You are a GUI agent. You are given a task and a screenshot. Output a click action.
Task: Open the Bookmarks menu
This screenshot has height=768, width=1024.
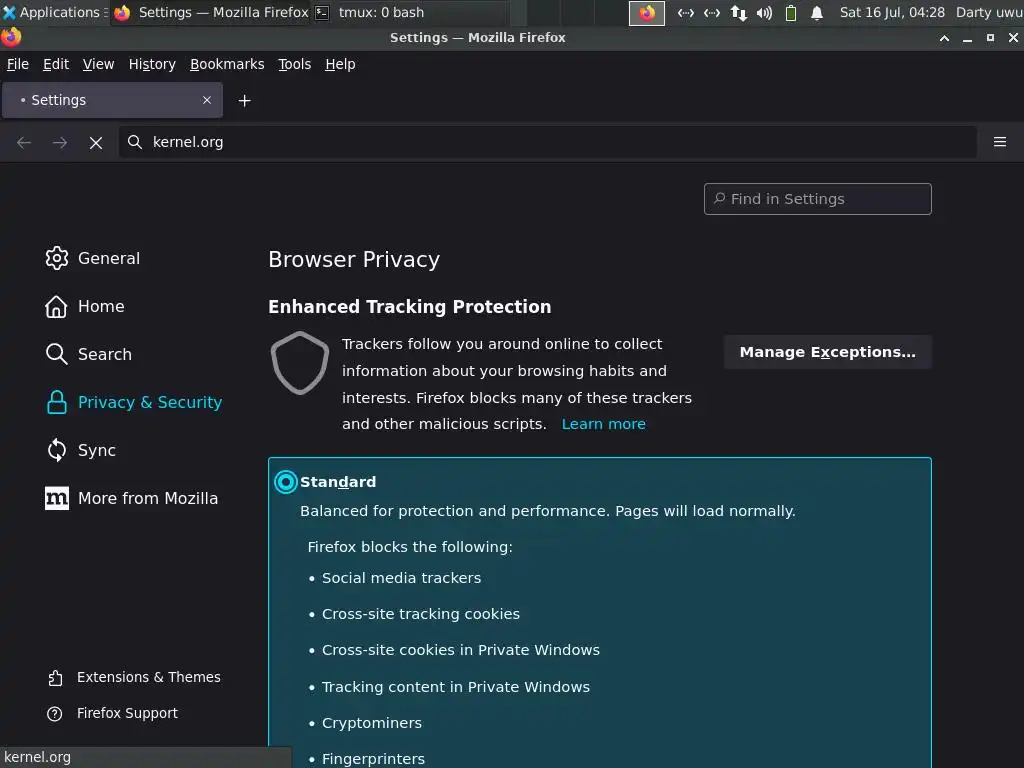pyautogui.click(x=227, y=64)
